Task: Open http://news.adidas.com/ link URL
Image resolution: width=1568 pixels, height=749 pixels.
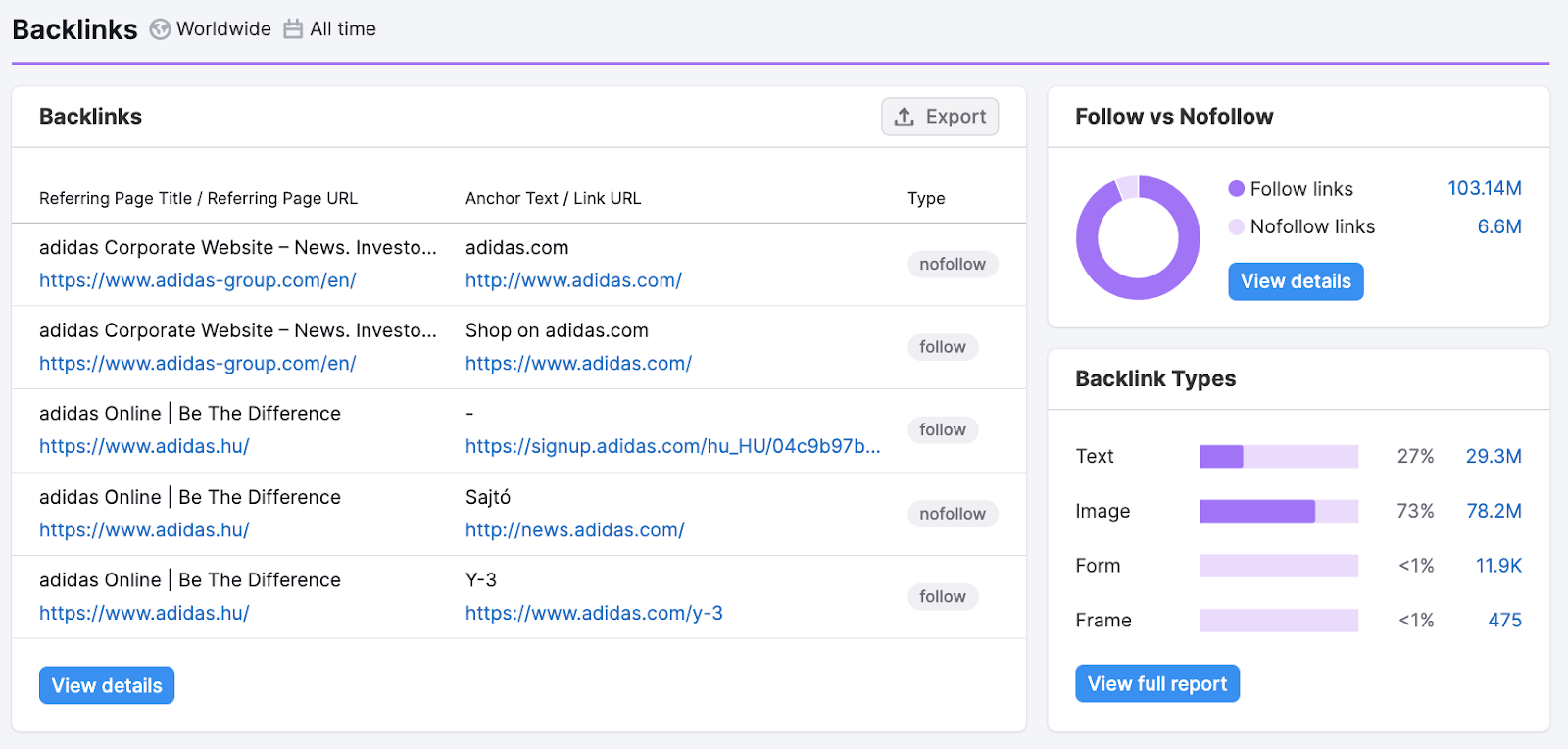Action: pos(574,530)
